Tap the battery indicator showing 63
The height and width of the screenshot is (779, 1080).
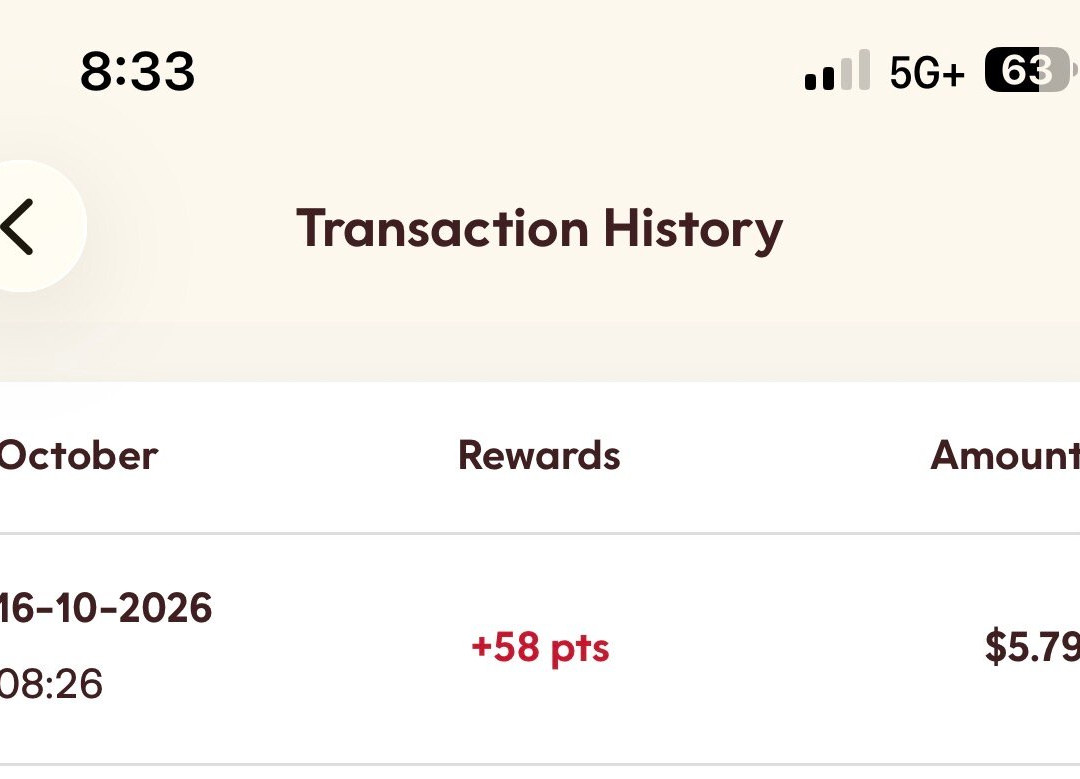coord(1028,70)
